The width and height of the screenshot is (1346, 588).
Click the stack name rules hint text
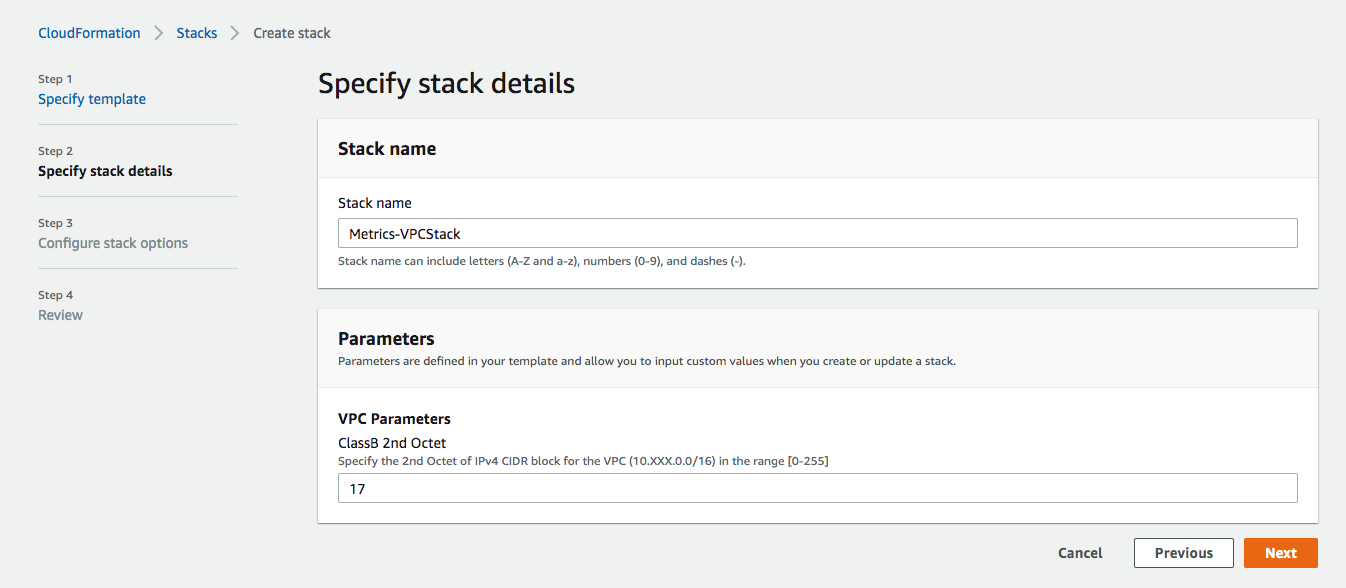tap(542, 262)
